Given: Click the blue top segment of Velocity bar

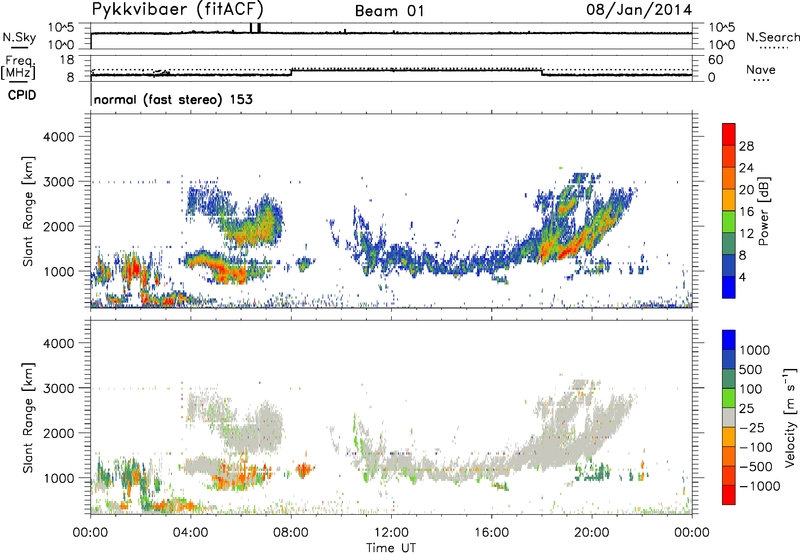Looking at the screenshot, I should pyautogui.click(x=729, y=340).
